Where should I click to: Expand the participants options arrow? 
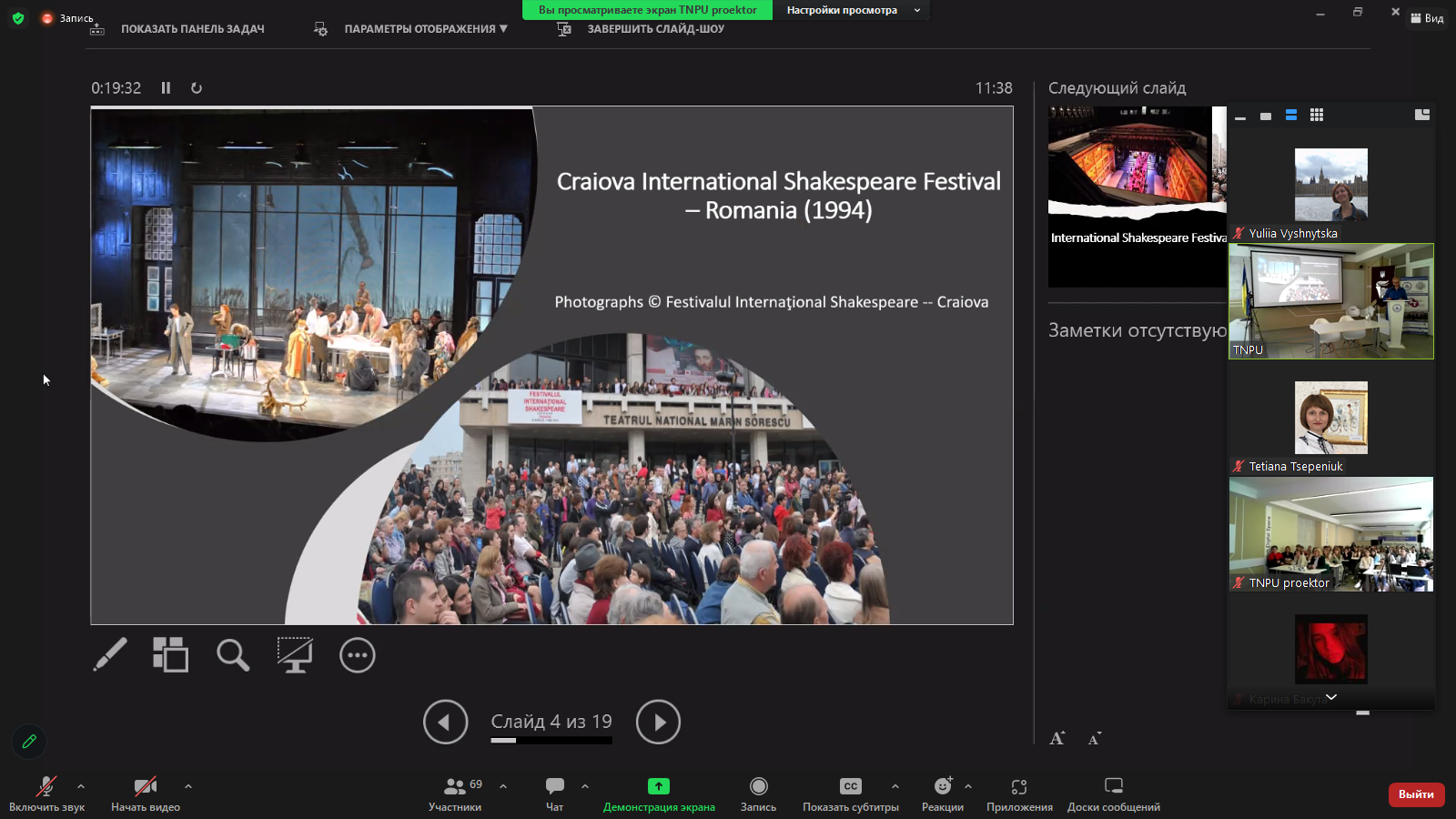click(x=503, y=786)
